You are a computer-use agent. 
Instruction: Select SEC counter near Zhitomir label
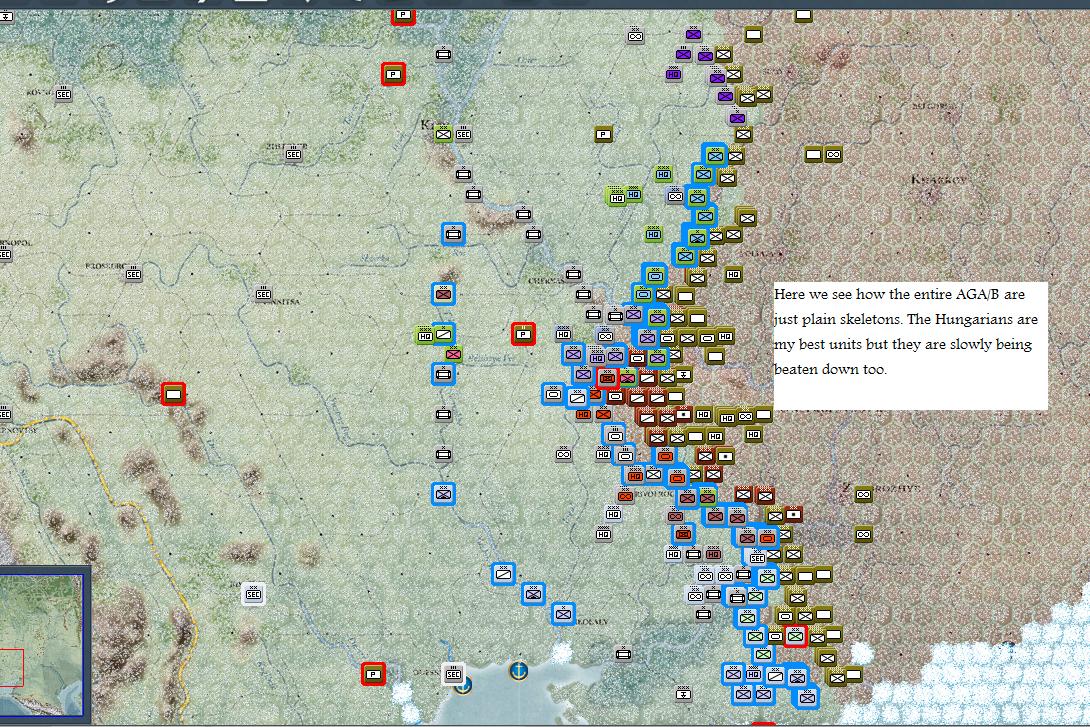tap(293, 154)
